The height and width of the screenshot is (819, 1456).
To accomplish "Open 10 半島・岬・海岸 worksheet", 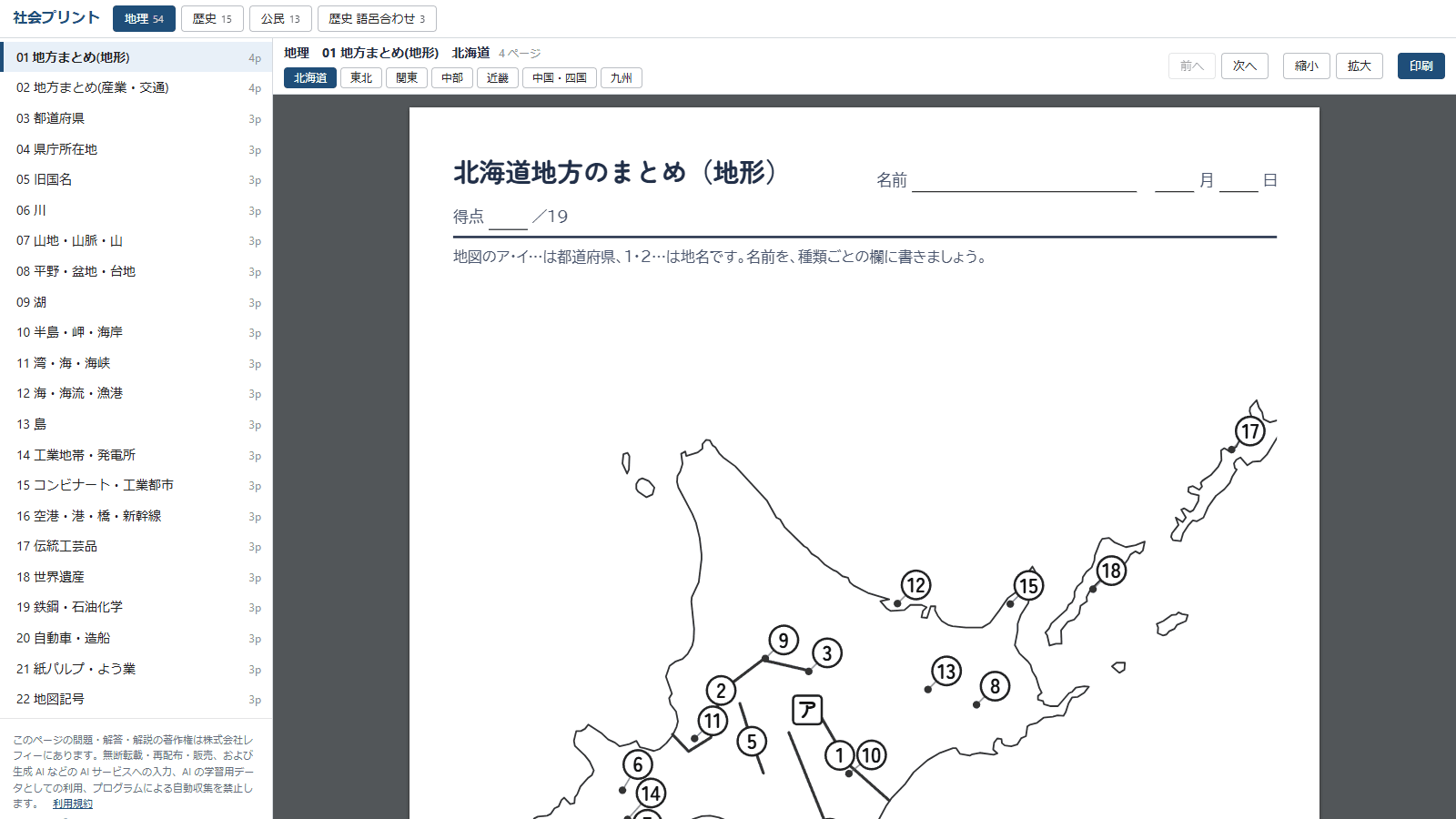I will click(x=136, y=332).
